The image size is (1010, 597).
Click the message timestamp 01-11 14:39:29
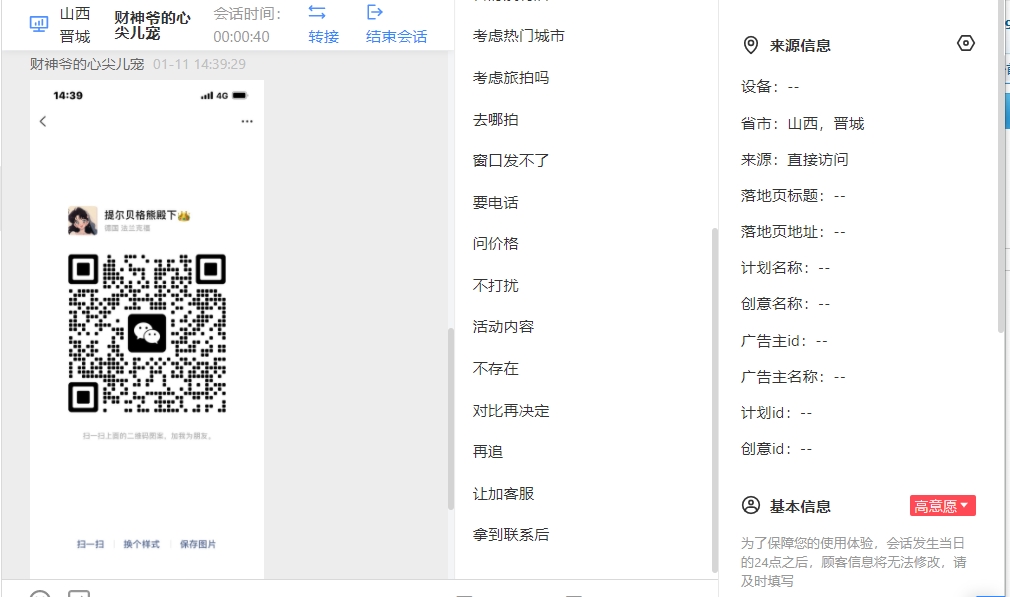(x=199, y=64)
